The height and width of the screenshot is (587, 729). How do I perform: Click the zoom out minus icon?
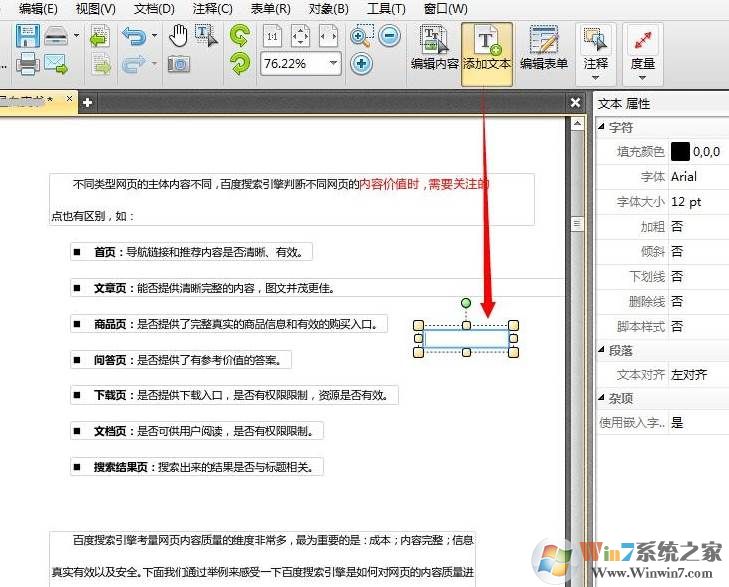point(389,37)
